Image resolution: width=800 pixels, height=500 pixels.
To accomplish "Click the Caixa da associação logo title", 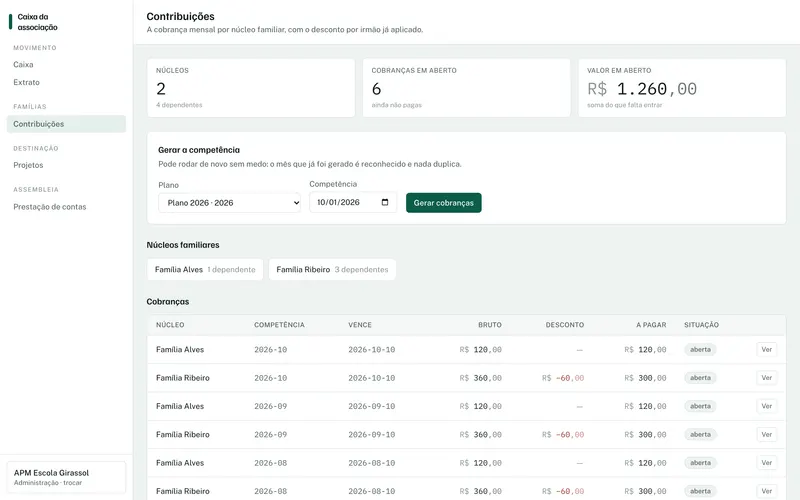I will [37, 22].
